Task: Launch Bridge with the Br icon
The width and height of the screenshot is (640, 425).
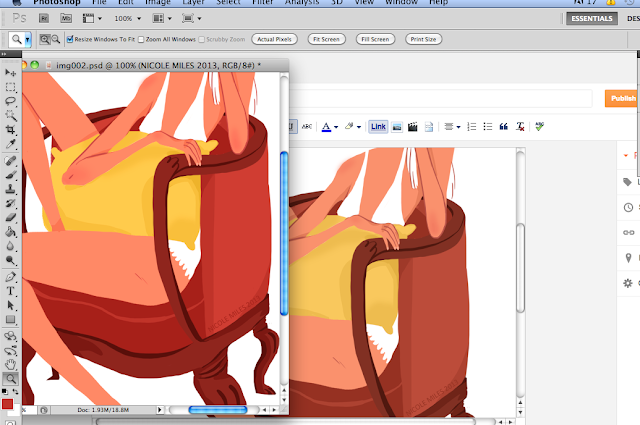Action: point(44,18)
